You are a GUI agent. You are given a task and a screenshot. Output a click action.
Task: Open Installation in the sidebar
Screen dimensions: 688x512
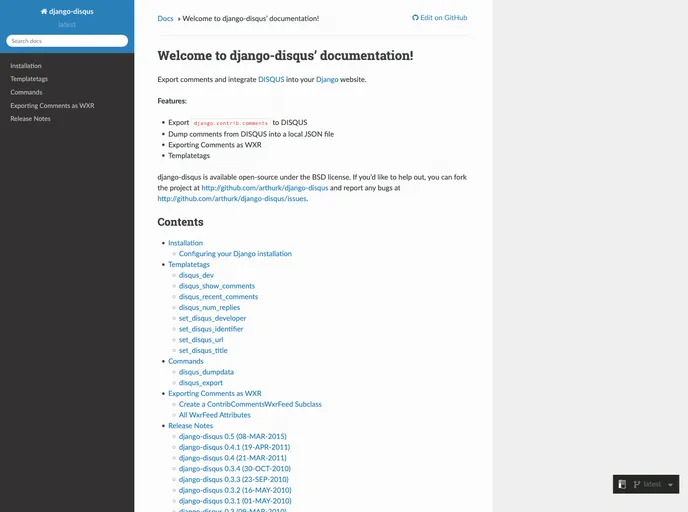[26, 66]
